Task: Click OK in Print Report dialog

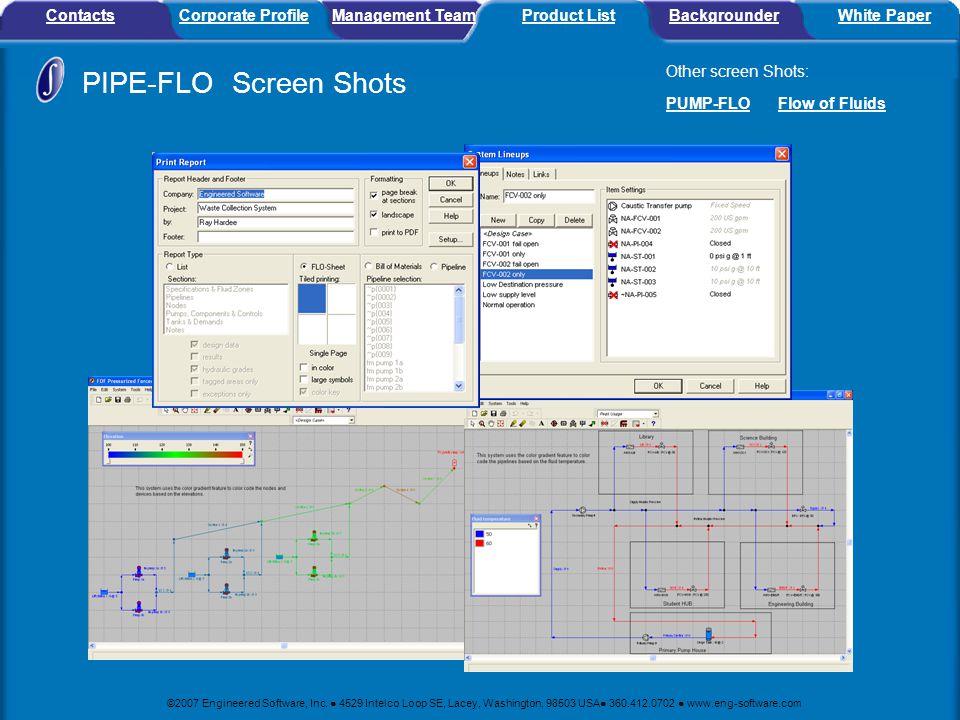Action: tap(451, 183)
